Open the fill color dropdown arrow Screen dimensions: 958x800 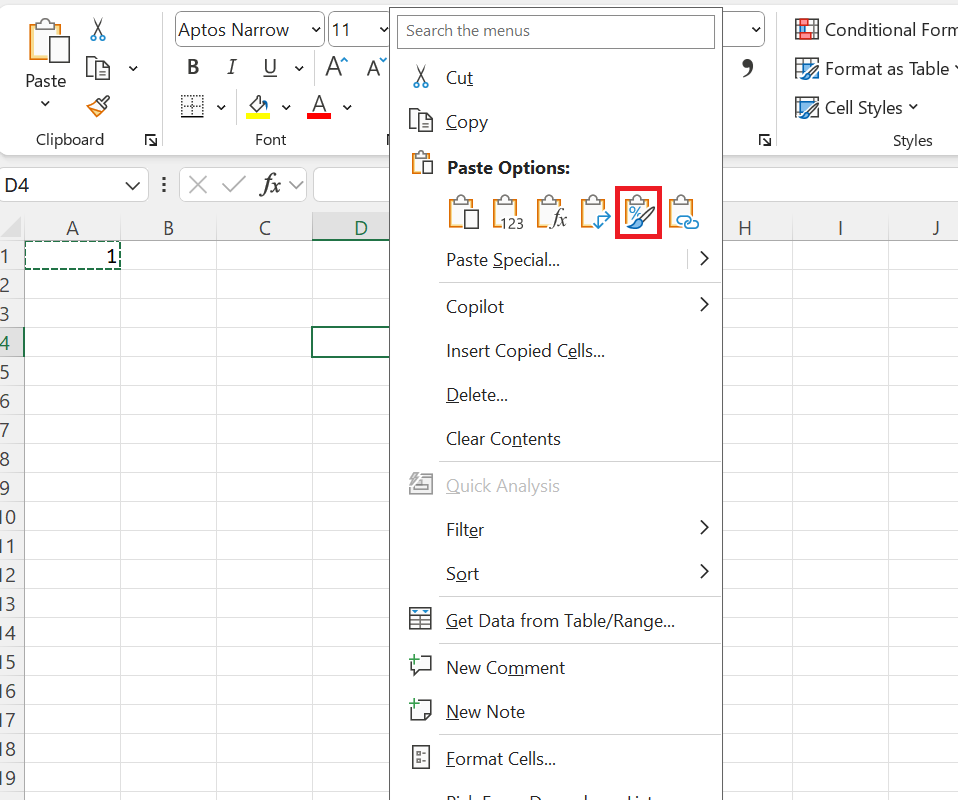point(286,108)
